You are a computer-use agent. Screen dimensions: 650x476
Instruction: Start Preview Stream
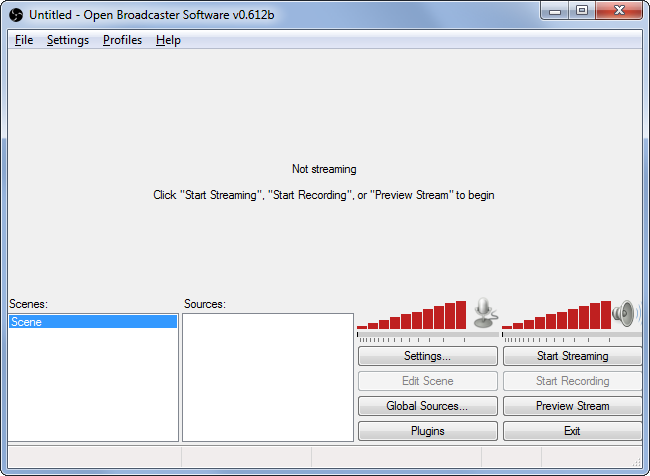click(x=572, y=406)
